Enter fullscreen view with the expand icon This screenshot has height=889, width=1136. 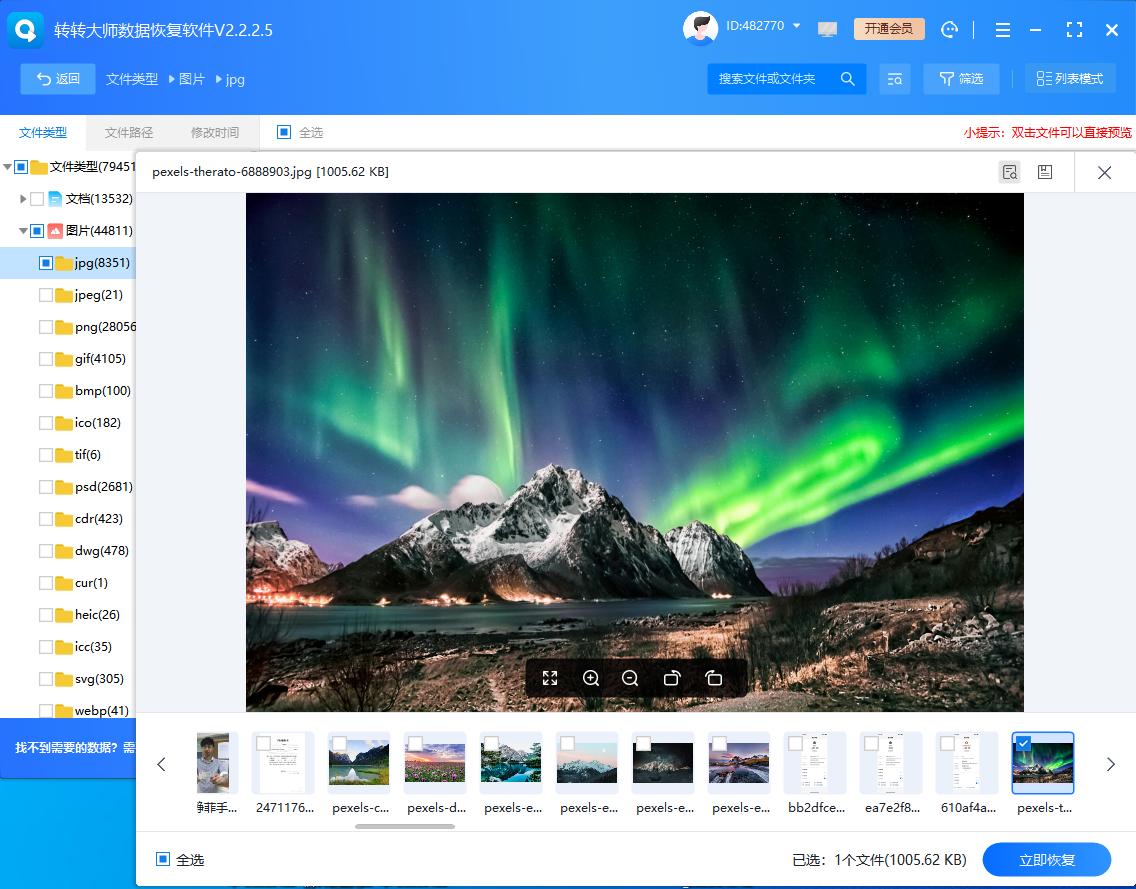(550, 678)
